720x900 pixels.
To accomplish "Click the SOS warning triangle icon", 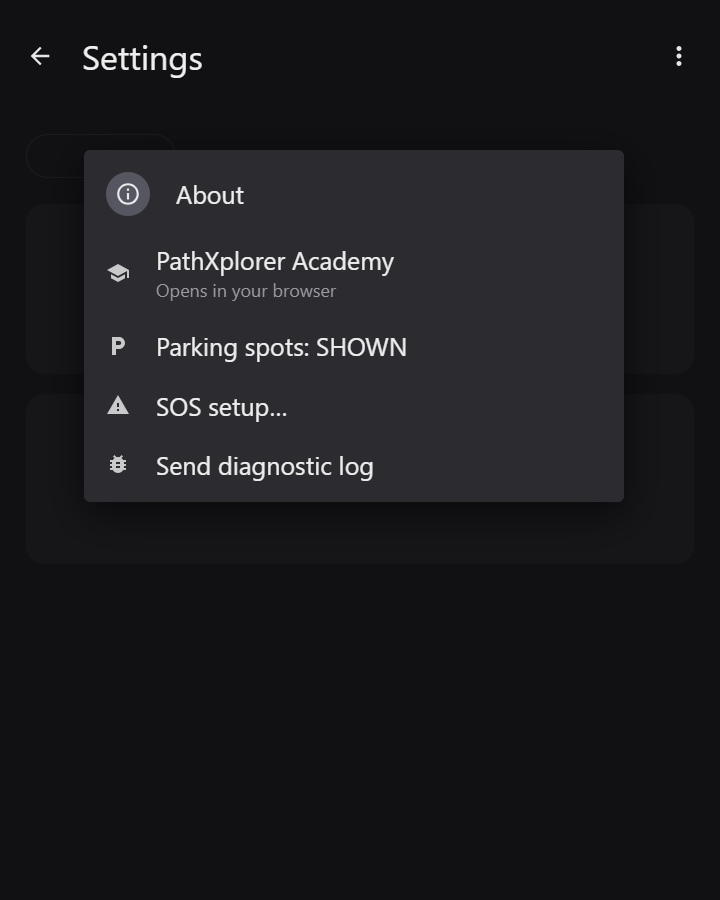I will pyautogui.click(x=118, y=406).
